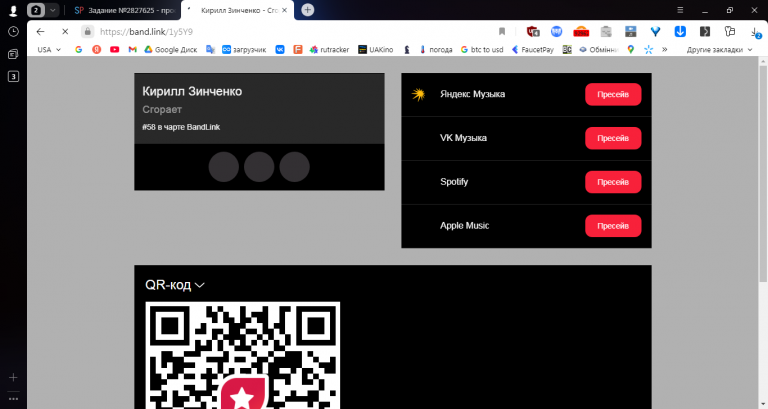Image resolution: width=768 pixels, height=409 pixels.
Task: Bookmark this page with the bookmark icon
Action: coord(502,31)
